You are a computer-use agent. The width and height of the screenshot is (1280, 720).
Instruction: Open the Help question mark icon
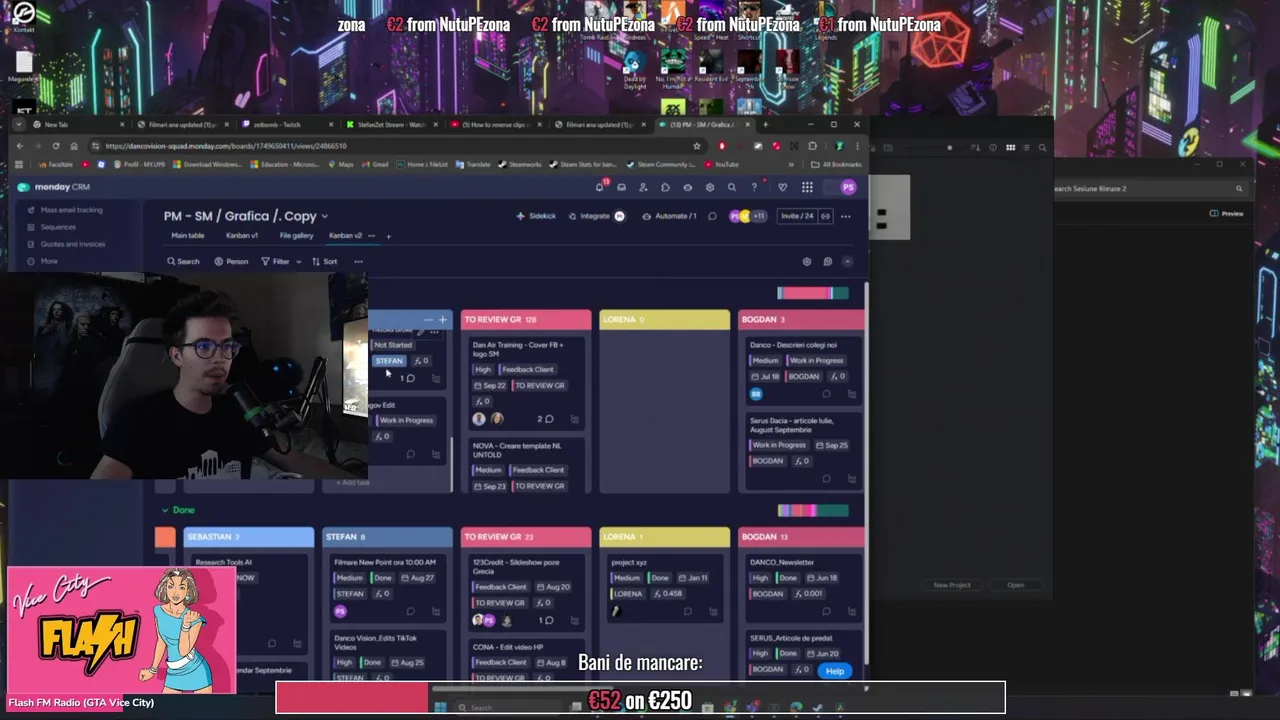pos(754,187)
